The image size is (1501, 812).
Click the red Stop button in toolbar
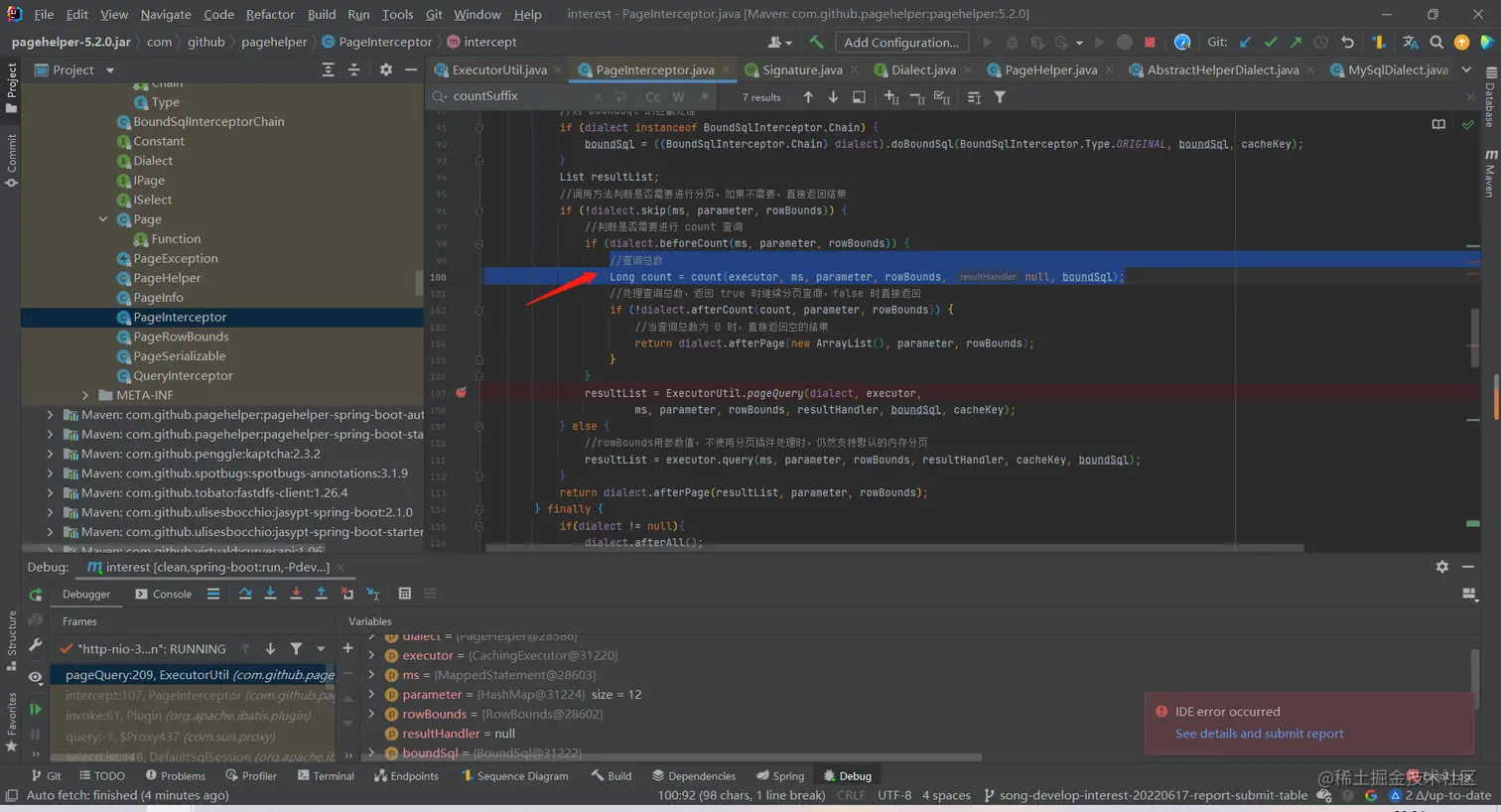click(1150, 42)
